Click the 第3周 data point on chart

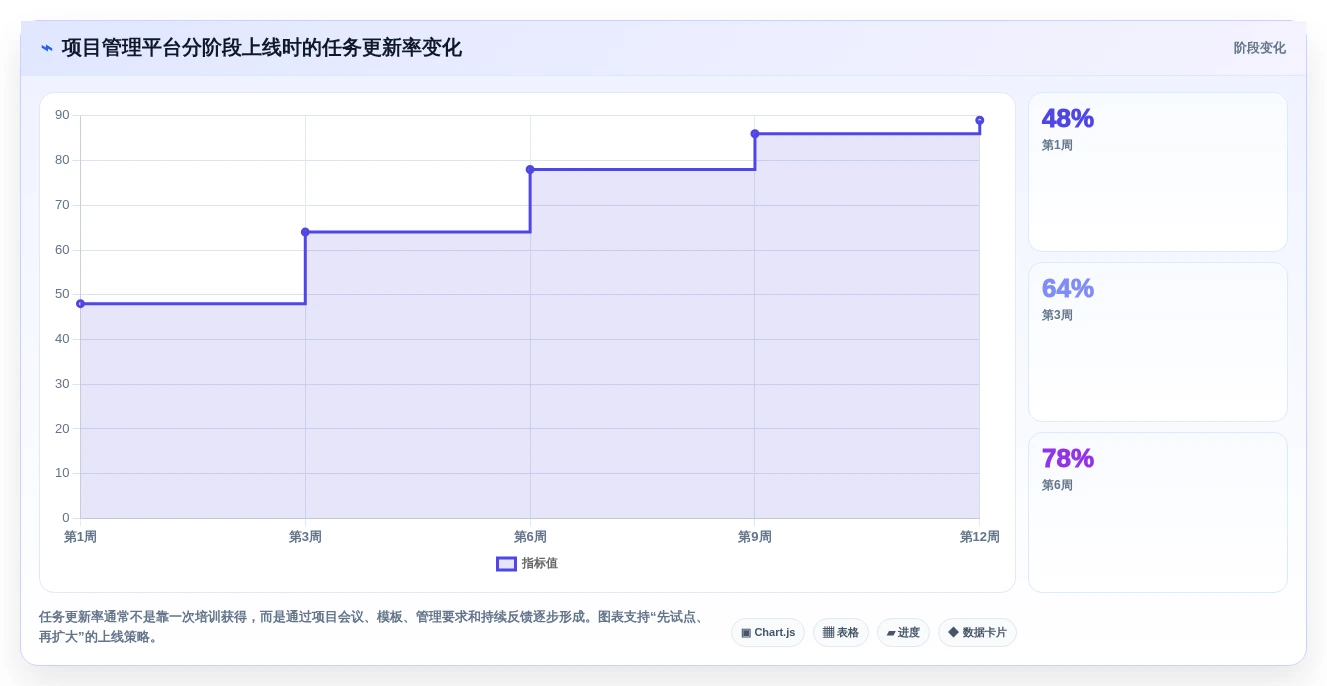305,232
